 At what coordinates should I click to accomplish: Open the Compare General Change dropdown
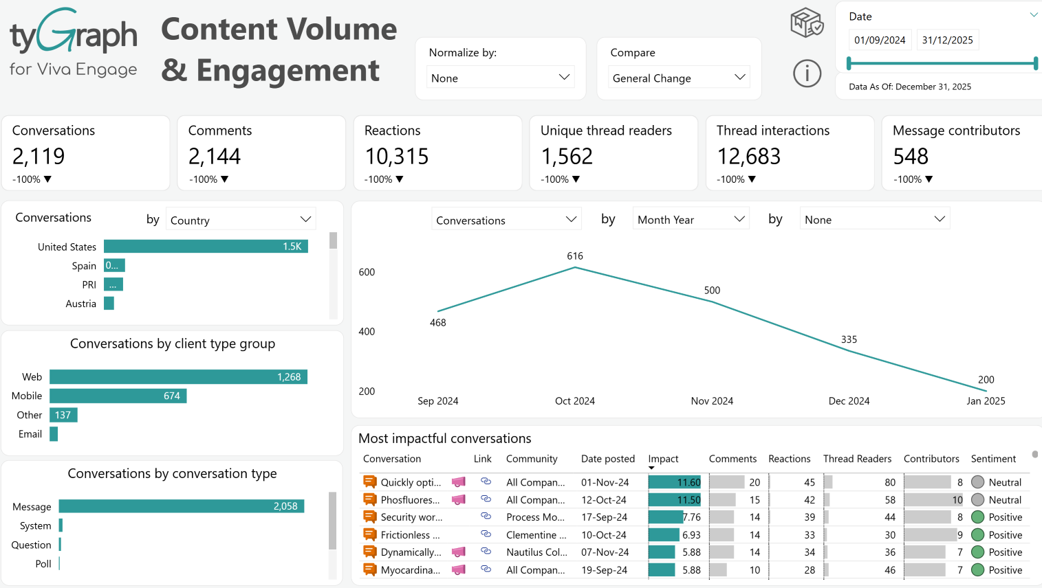(x=678, y=78)
